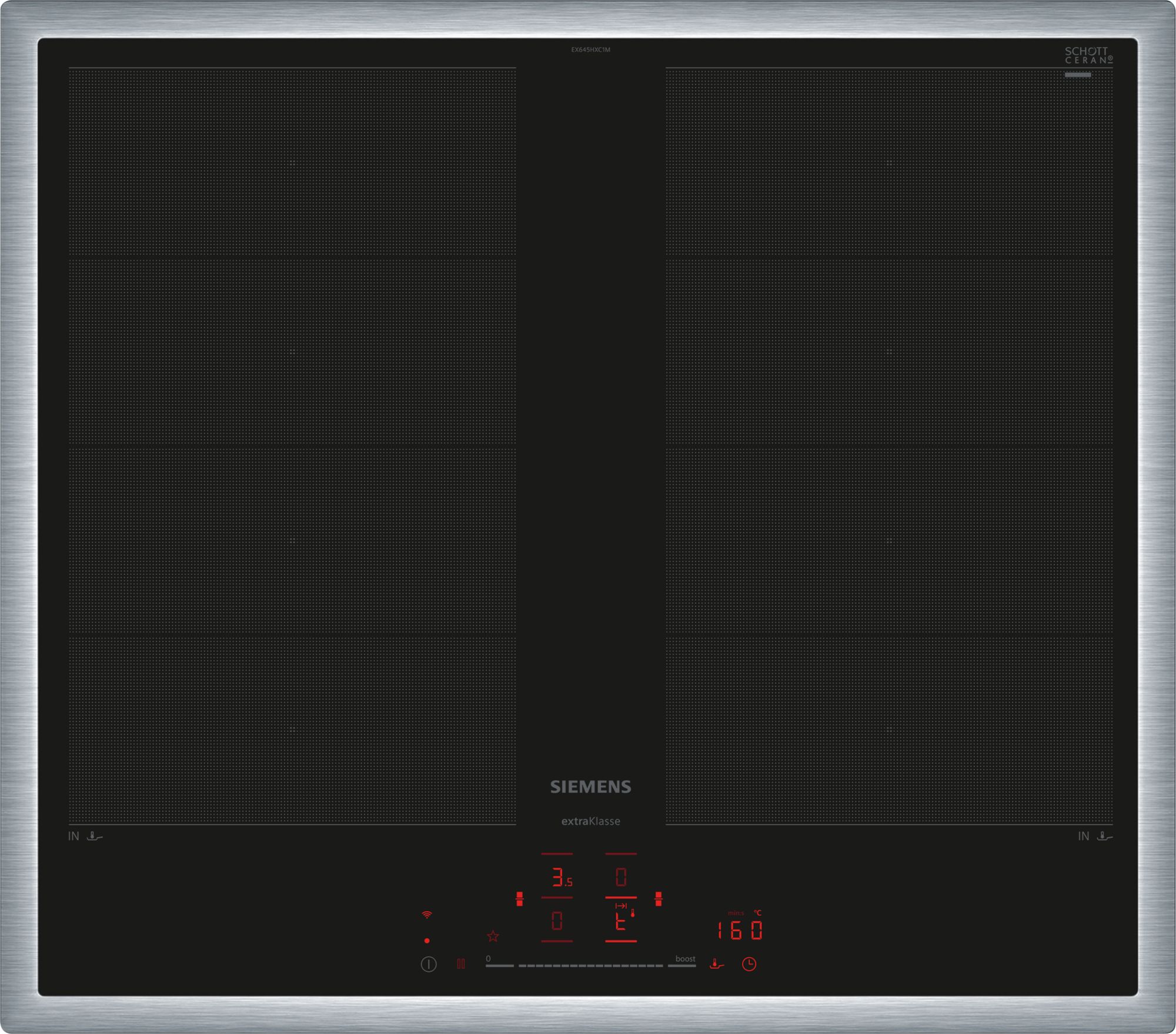Tap the arrow-to-bar symbol above the t display
This screenshot has width=1176, height=1034.
click(x=621, y=906)
